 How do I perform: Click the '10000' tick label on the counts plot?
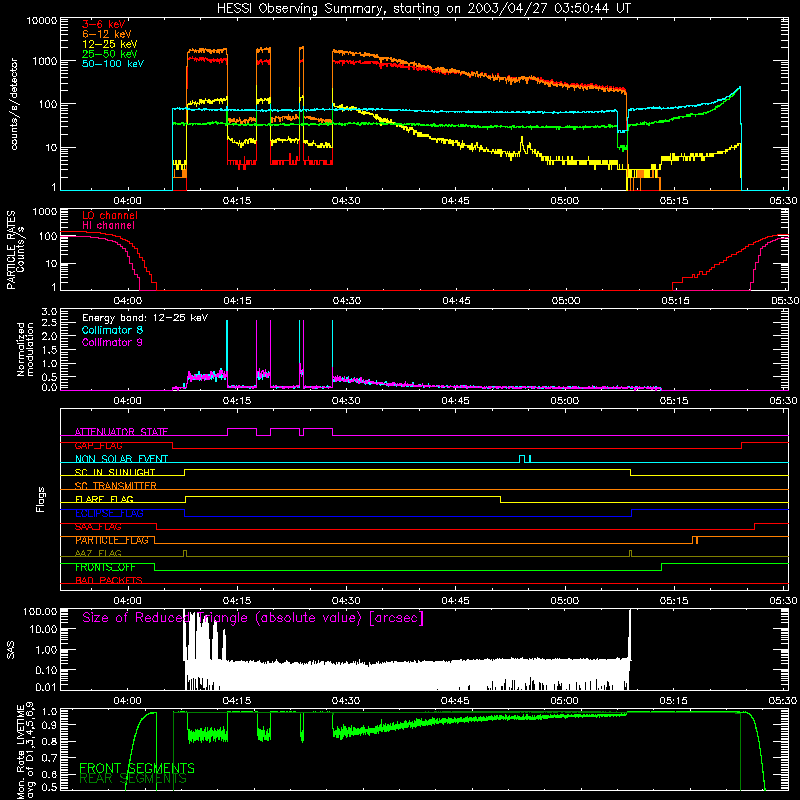(x=42, y=21)
